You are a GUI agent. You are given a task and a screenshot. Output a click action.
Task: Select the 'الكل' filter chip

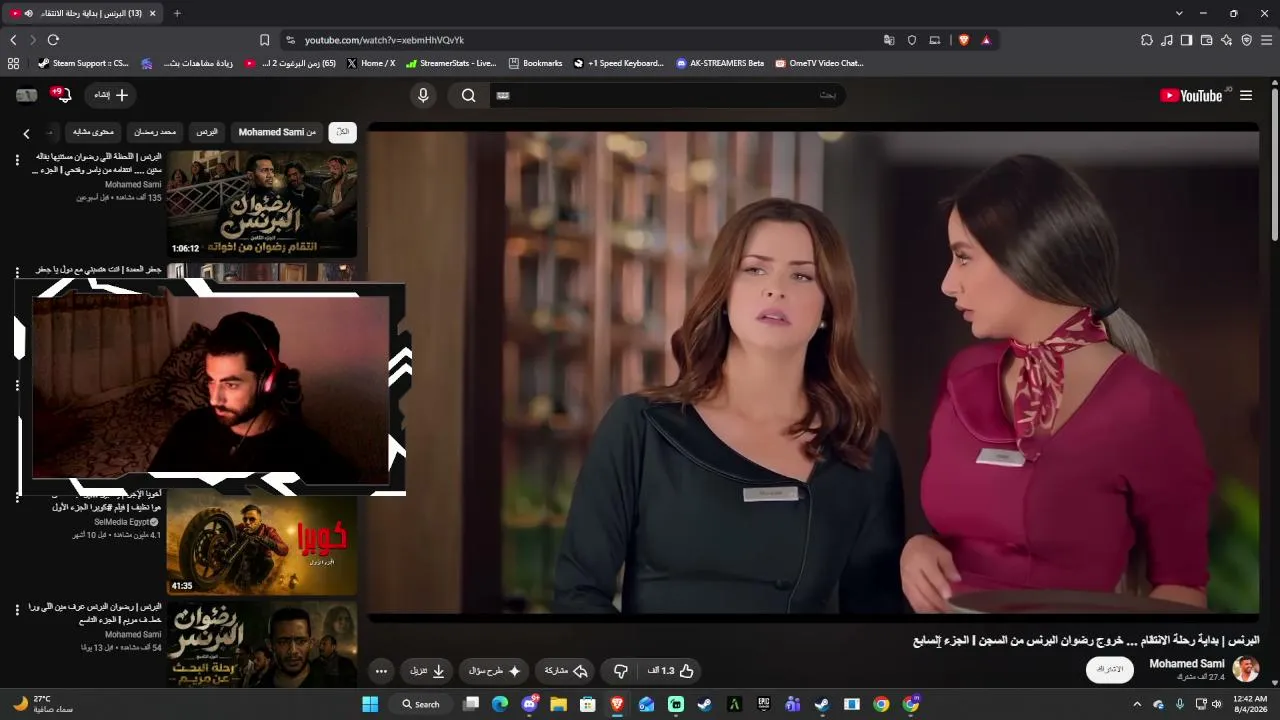[x=342, y=132]
